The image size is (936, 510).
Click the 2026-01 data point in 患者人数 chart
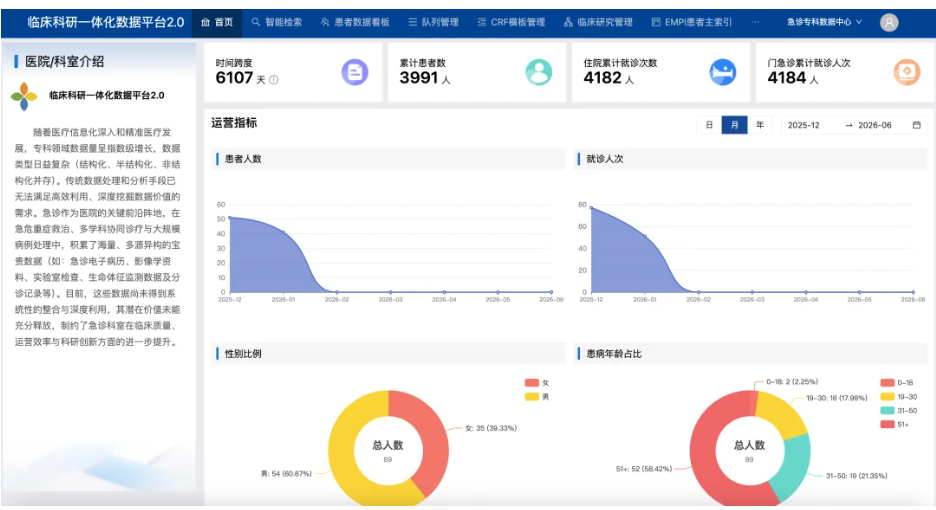point(283,232)
